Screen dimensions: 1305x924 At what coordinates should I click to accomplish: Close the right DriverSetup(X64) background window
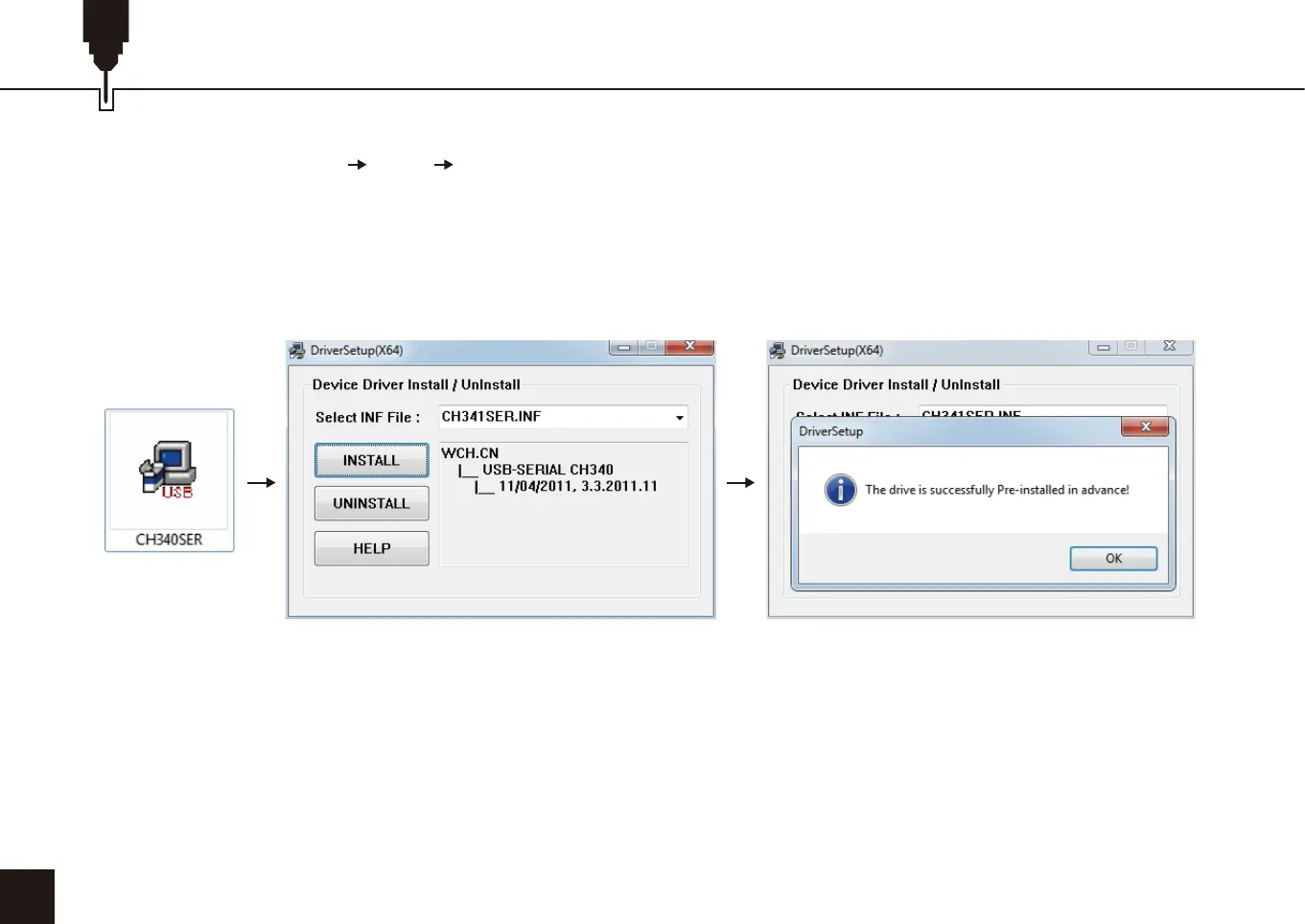pyautogui.click(x=1169, y=347)
